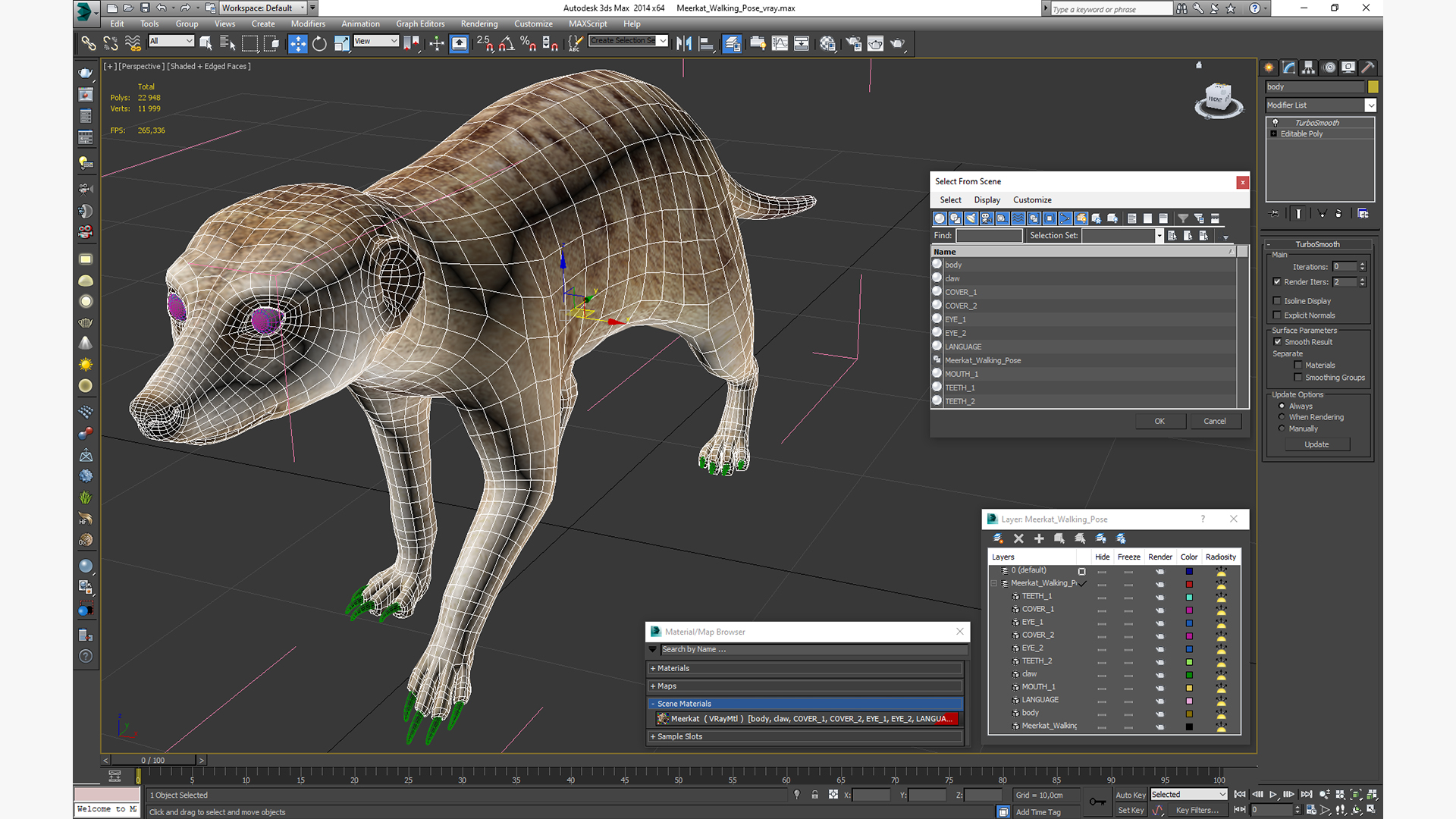
Task: Click the Set Keys key icon
Action: pyautogui.click(x=1097, y=802)
